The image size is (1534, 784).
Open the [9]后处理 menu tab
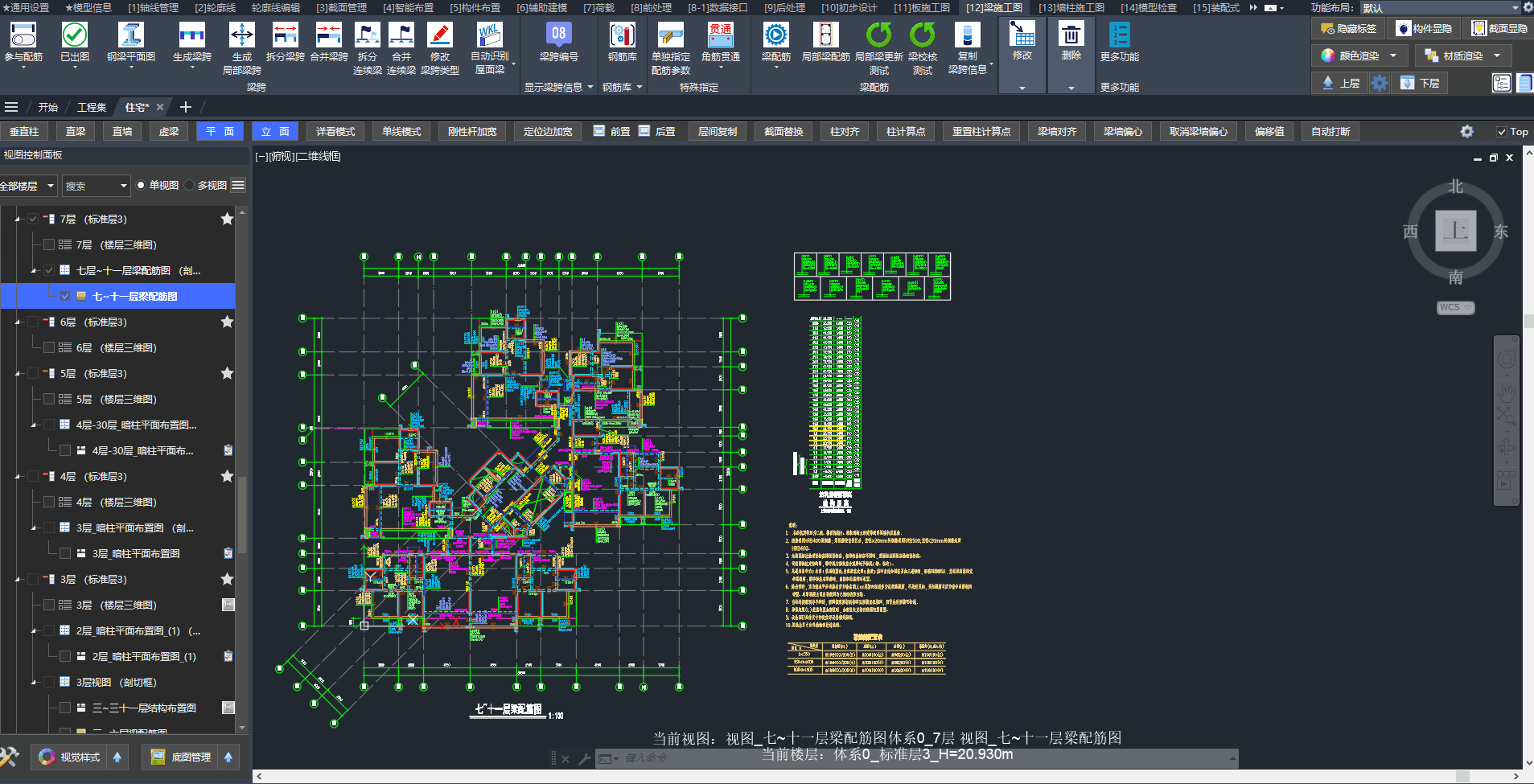(783, 7)
